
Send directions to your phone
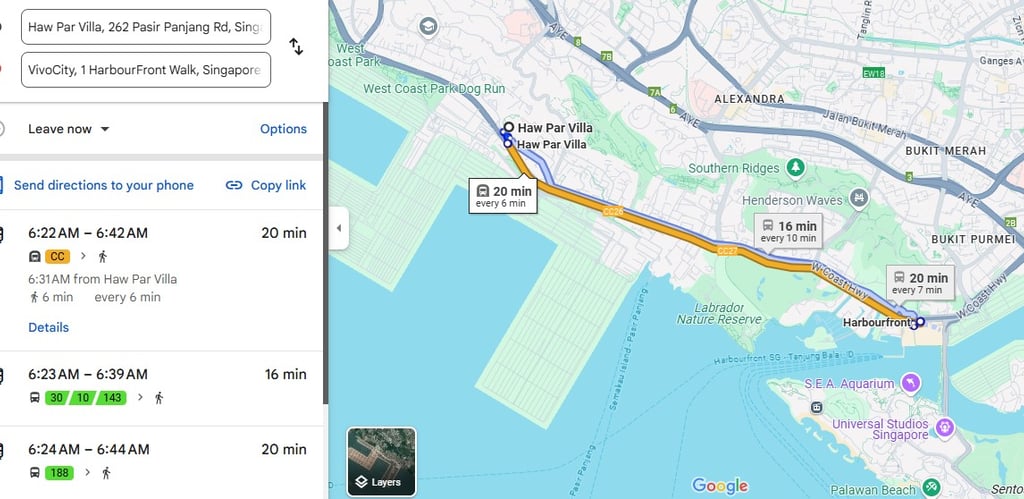(x=103, y=185)
